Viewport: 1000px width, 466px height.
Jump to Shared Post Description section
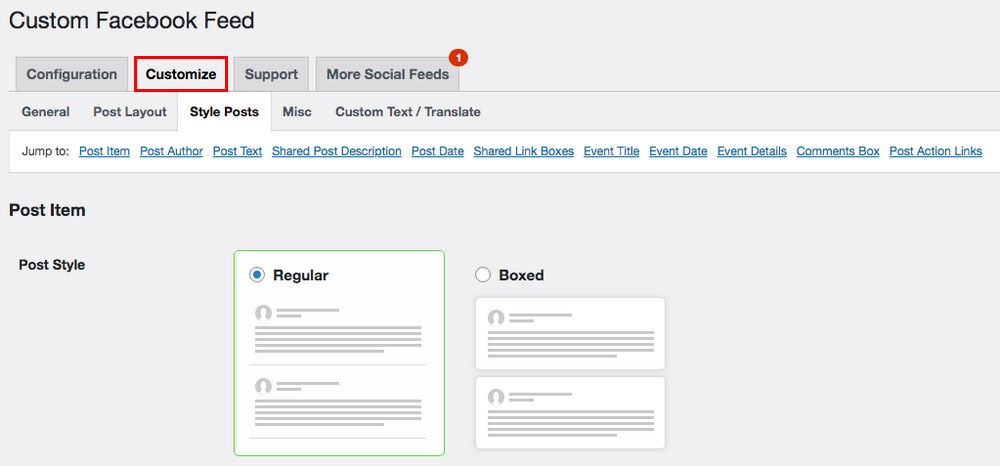[x=337, y=151]
